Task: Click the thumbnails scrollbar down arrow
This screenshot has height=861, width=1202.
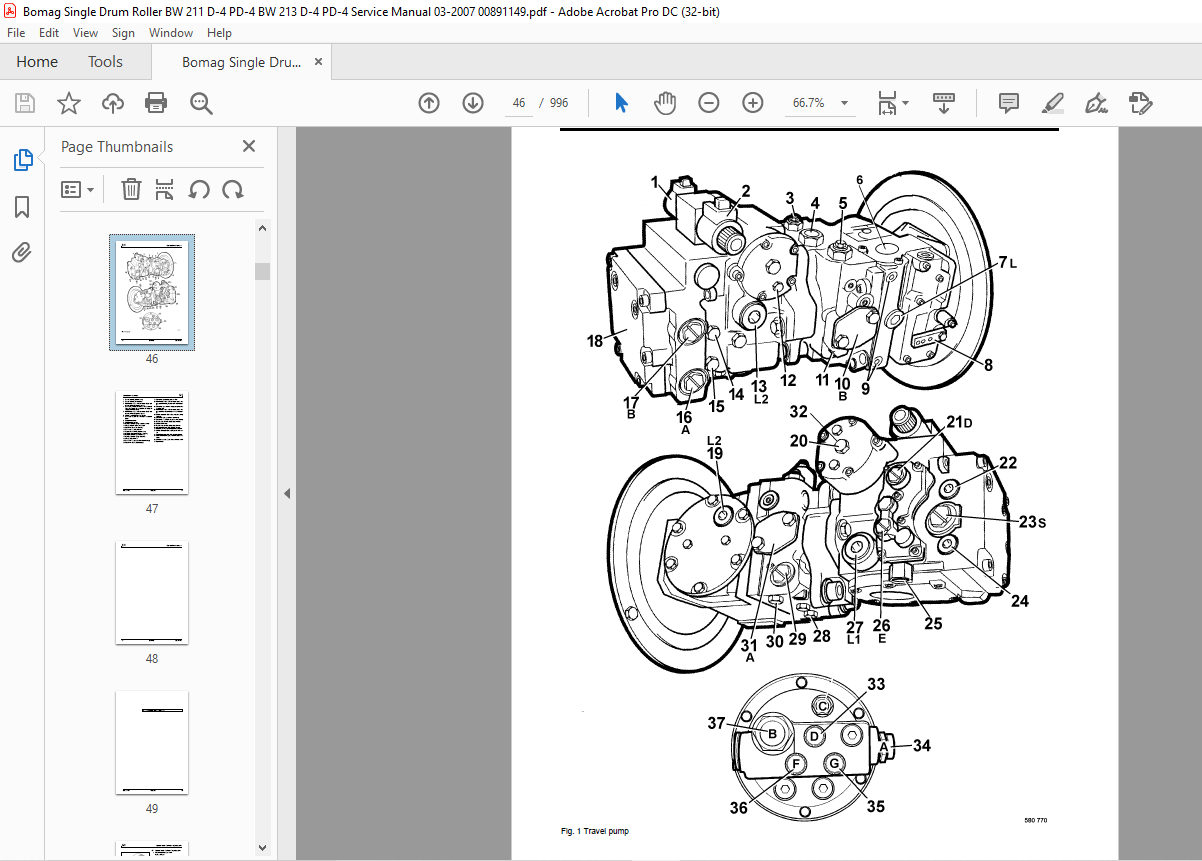Action: (262, 848)
